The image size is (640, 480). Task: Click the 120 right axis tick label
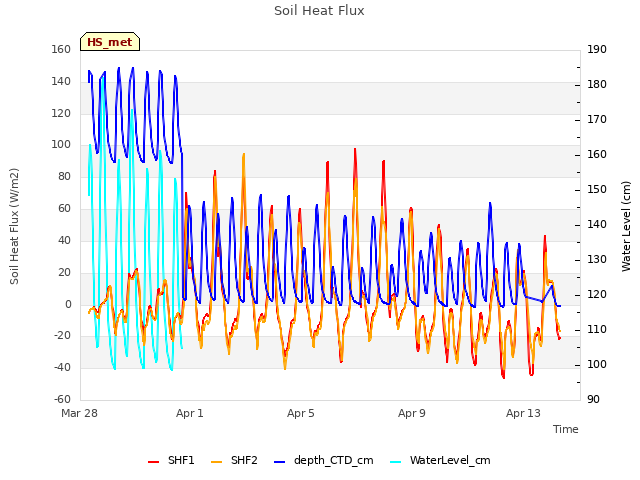597,294
